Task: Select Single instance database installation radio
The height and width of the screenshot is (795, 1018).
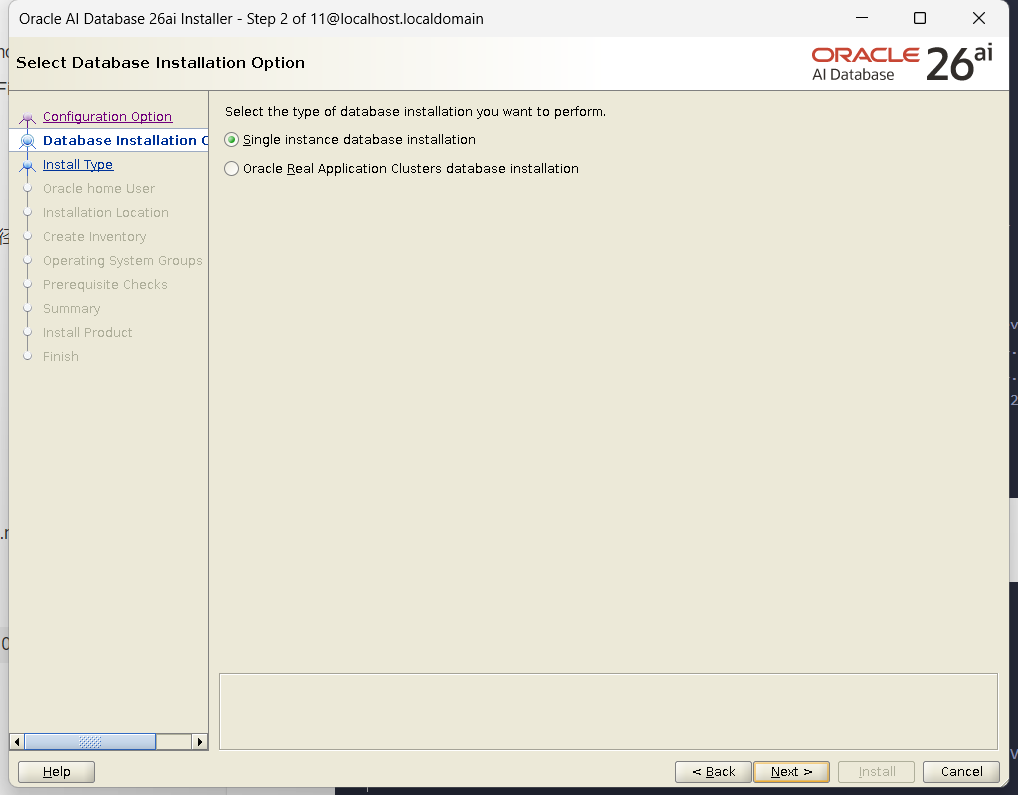Action: 231,140
